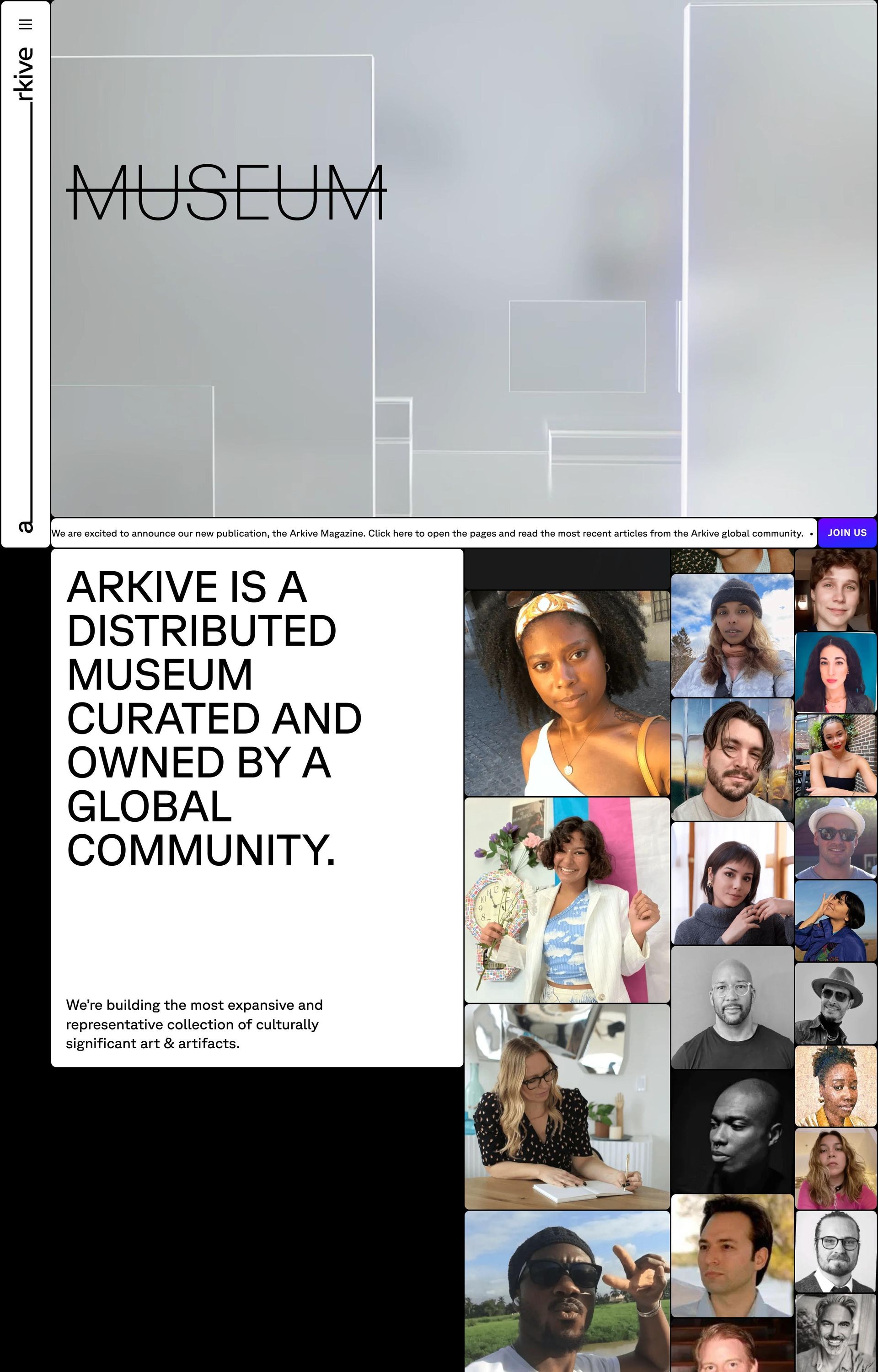Screen dimensions: 878x1372
Task: Click portrait of bearded man with wavy hair
Action: [x=732, y=759]
